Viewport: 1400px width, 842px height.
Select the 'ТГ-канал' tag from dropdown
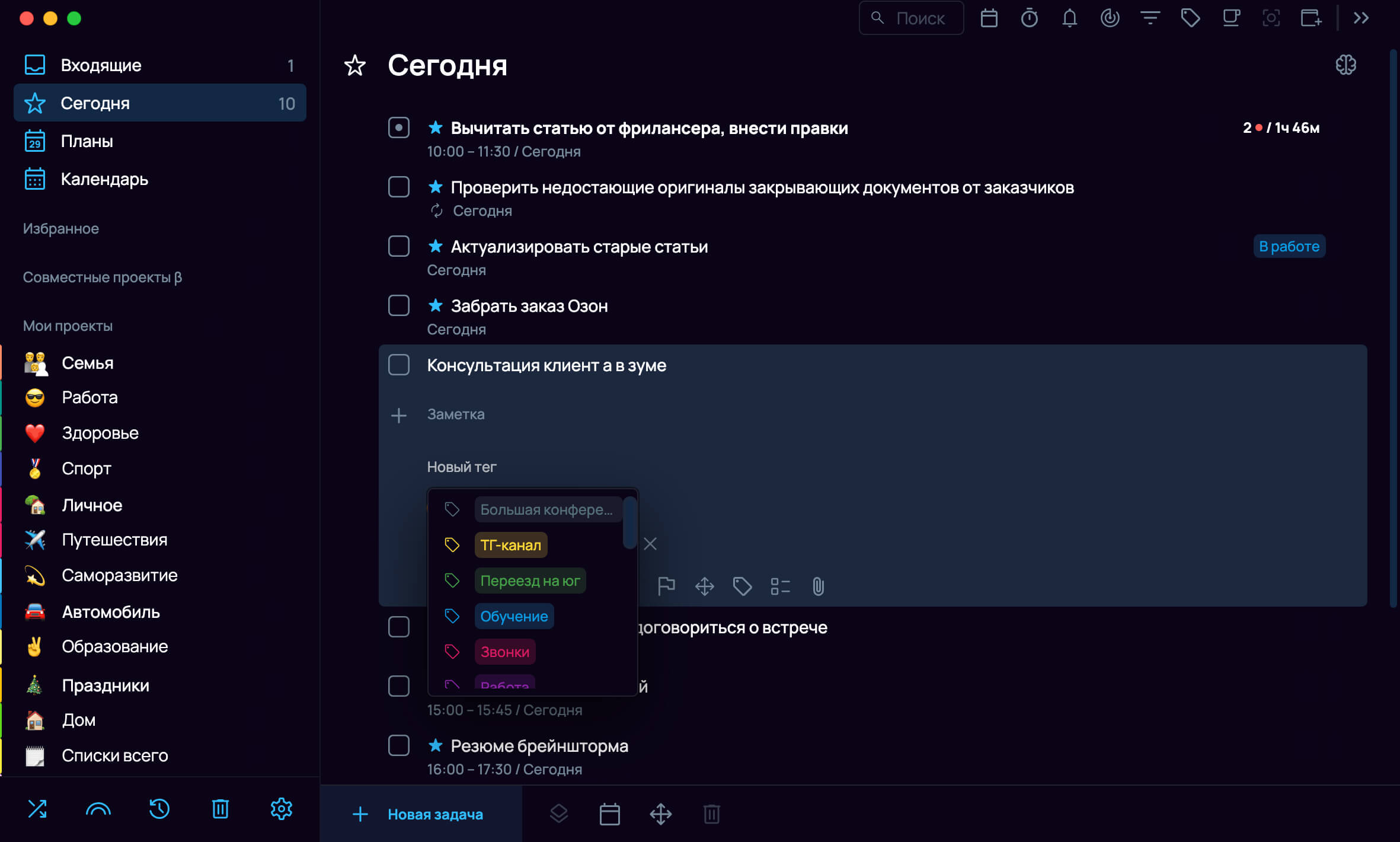coord(510,545)
